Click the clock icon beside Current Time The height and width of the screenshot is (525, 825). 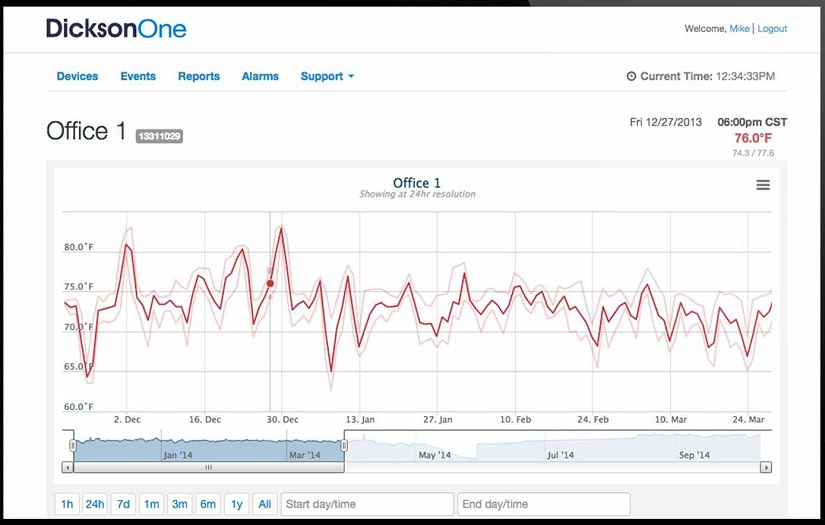(631, 76)
